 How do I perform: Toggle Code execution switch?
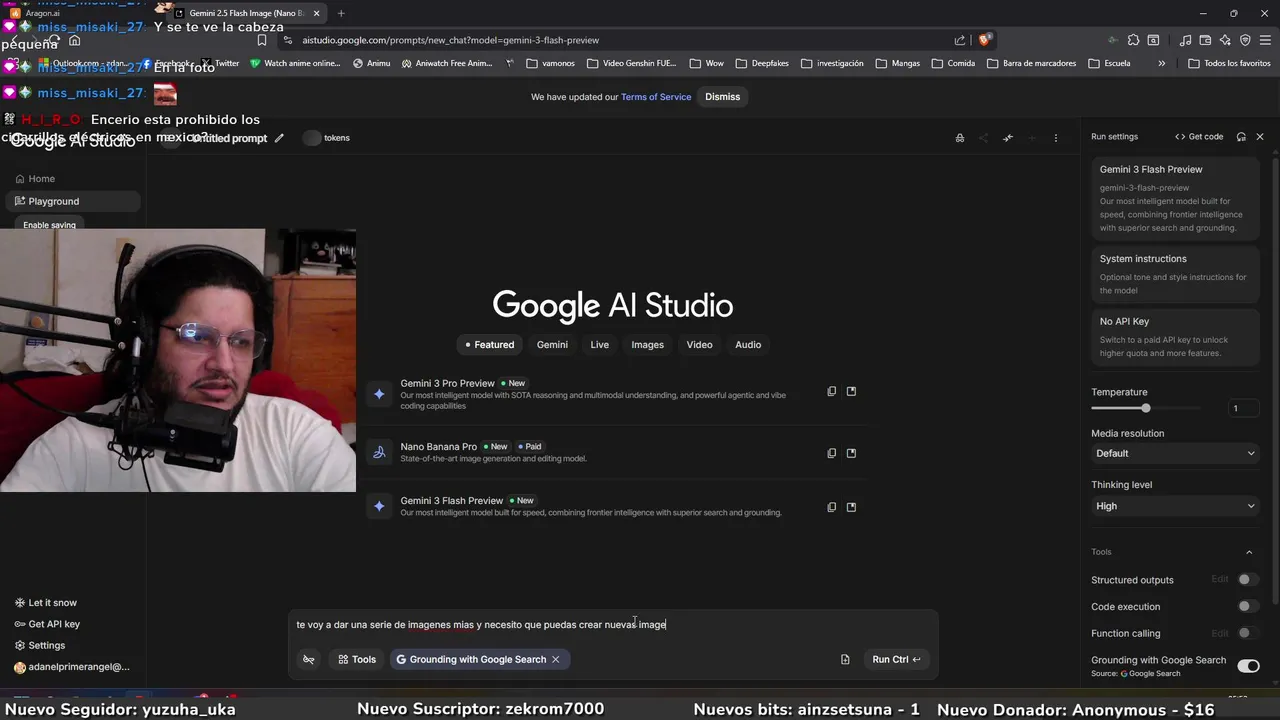1247,606
